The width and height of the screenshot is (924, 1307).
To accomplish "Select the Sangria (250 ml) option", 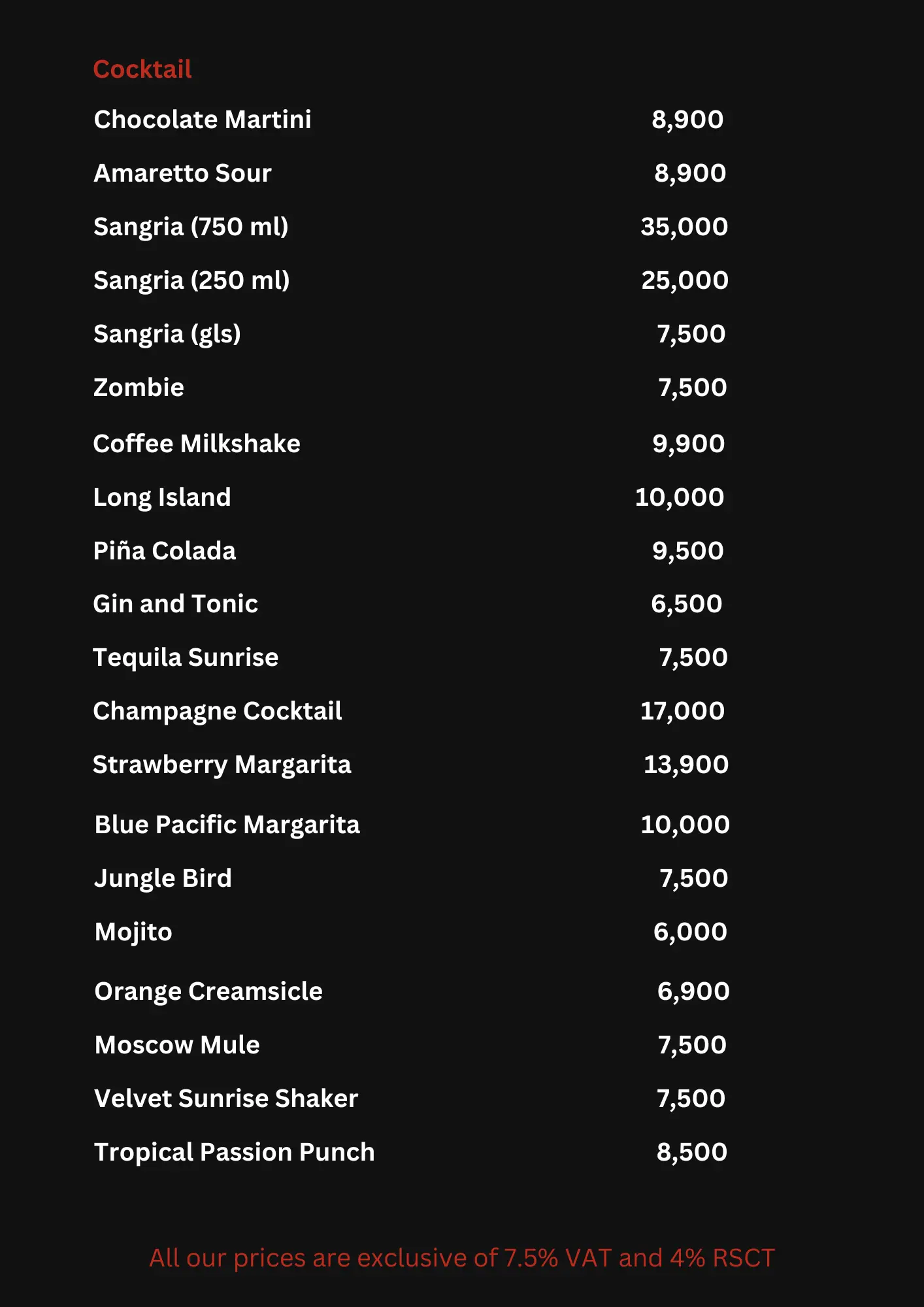I will tap(191, 280).
